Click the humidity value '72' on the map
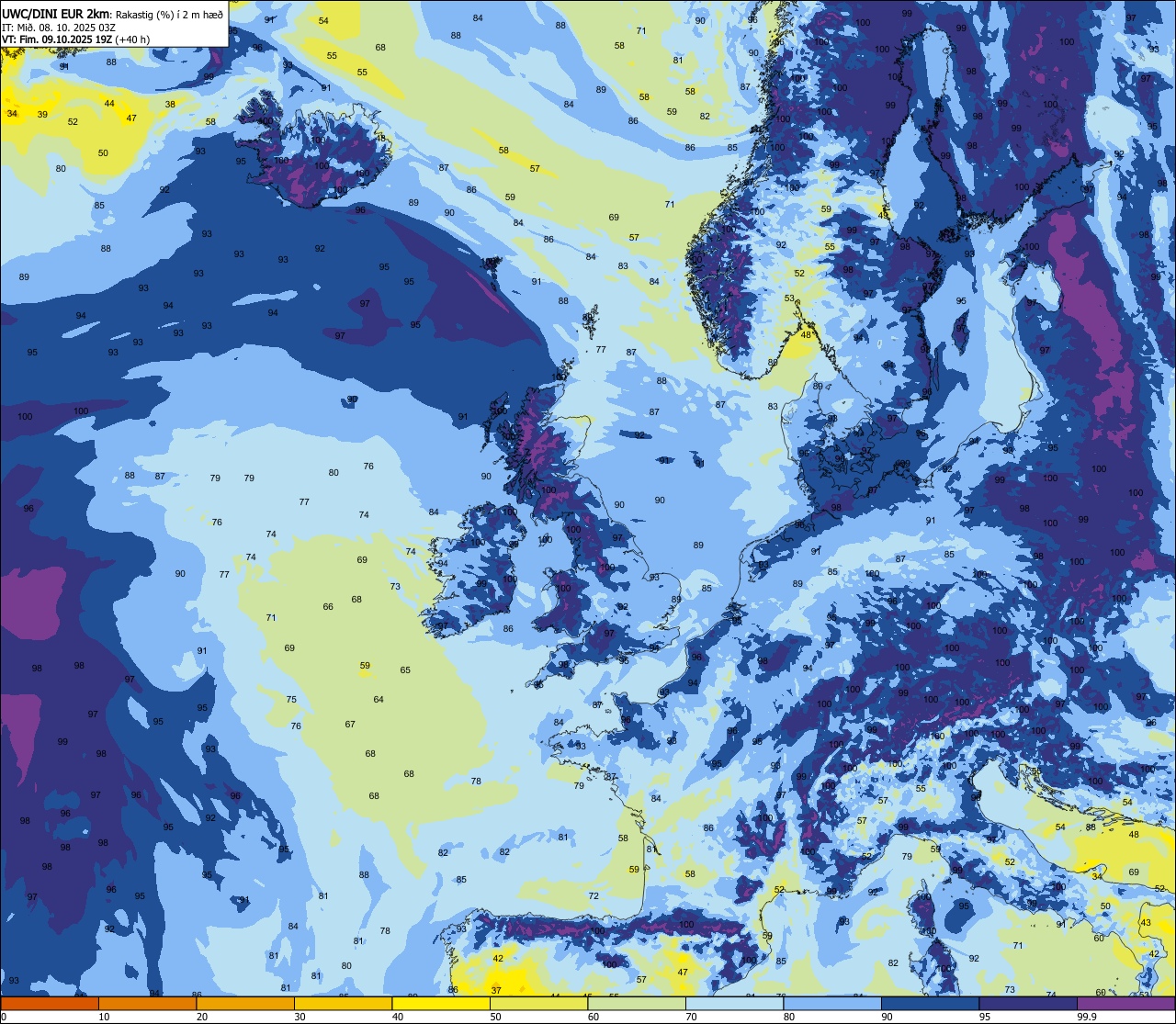This screenshot has width=1176, height=1024. coord(594,895)
